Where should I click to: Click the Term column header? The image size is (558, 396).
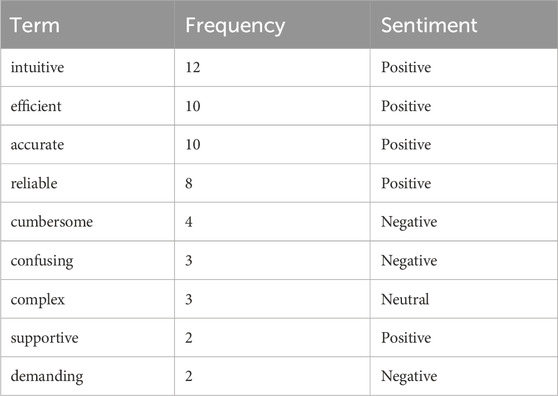coord(35,25)
